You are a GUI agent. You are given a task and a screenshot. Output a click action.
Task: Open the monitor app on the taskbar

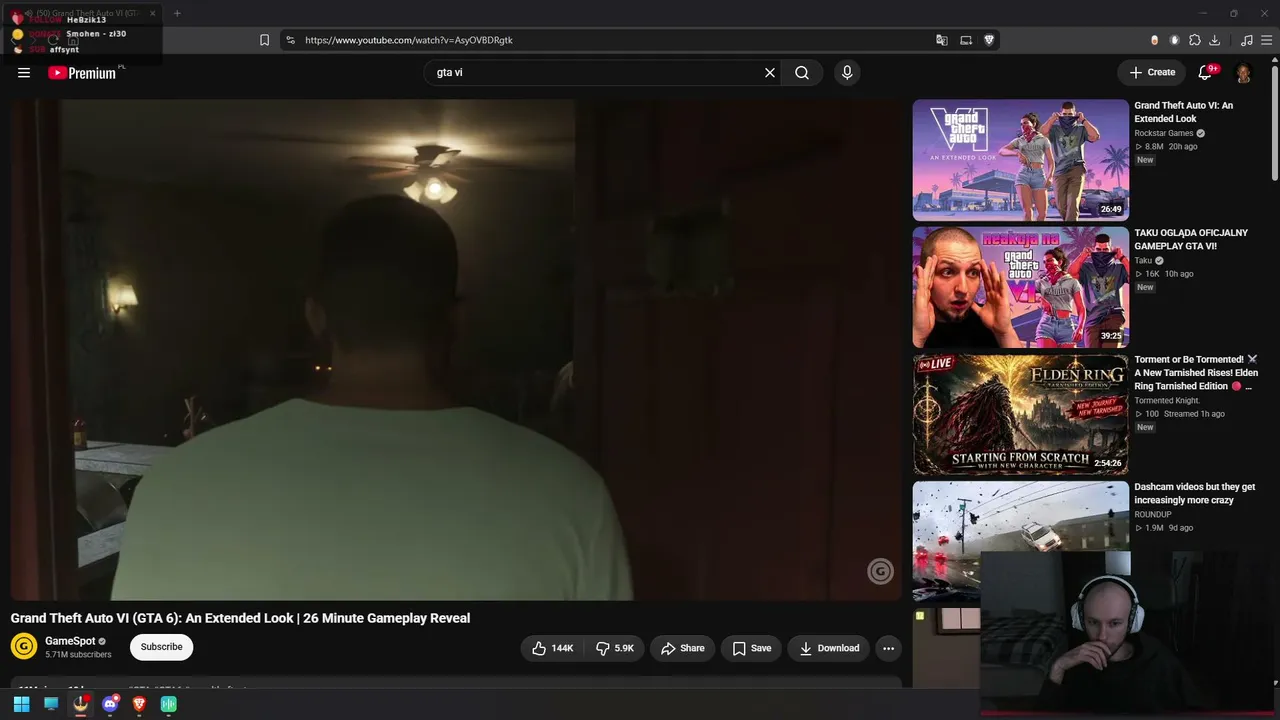51,704
